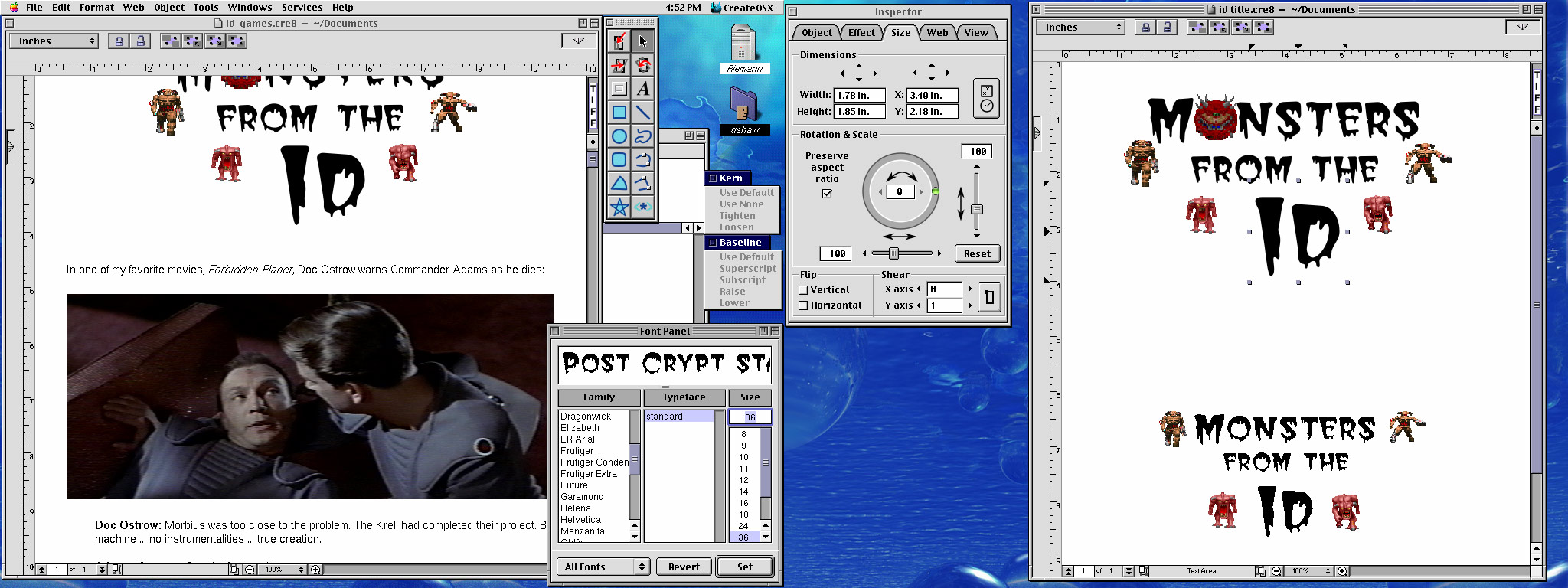This screenshot has width=1568, height=588.
Task: Toggle Preserve aspect ratio checkbox
Action: (x=827, y=194)
